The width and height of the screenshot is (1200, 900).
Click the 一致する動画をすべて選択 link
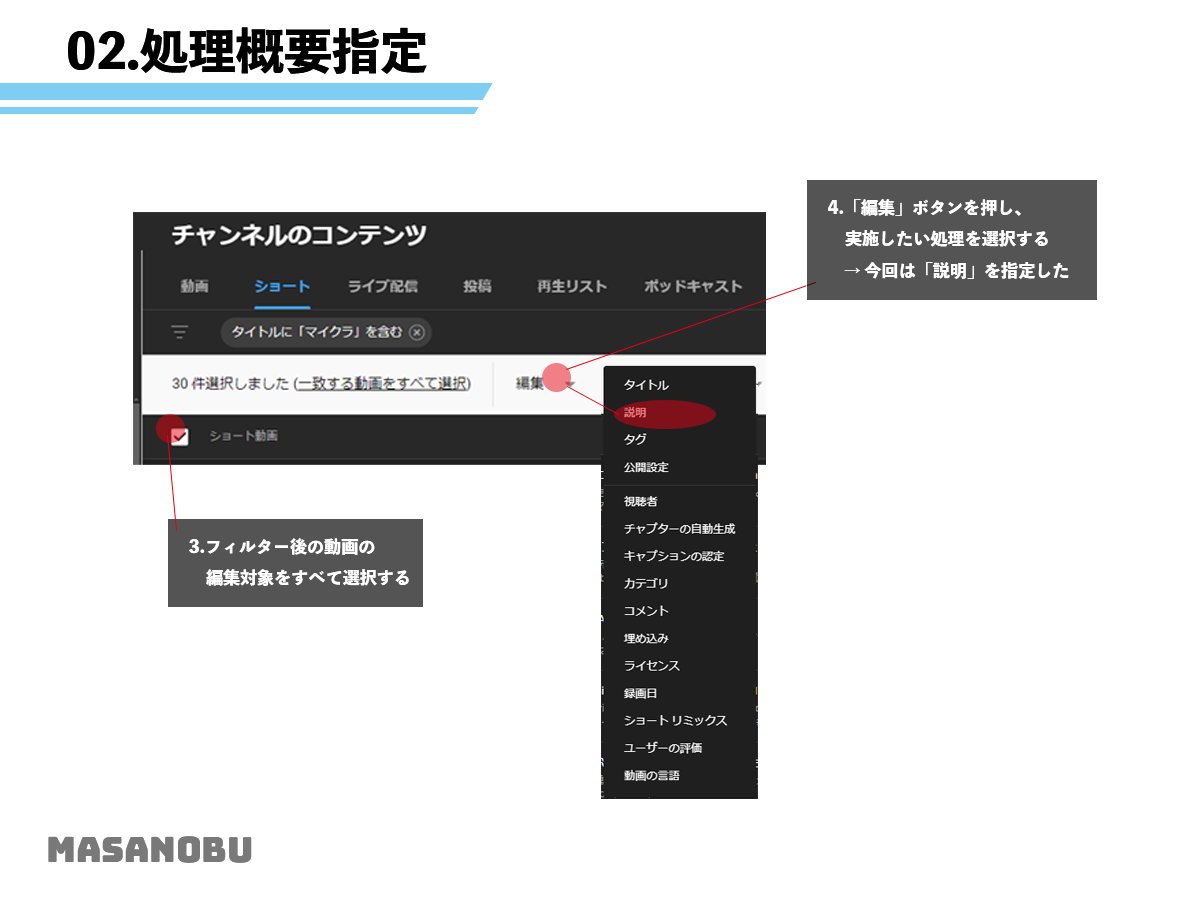[x=382, y=383]
